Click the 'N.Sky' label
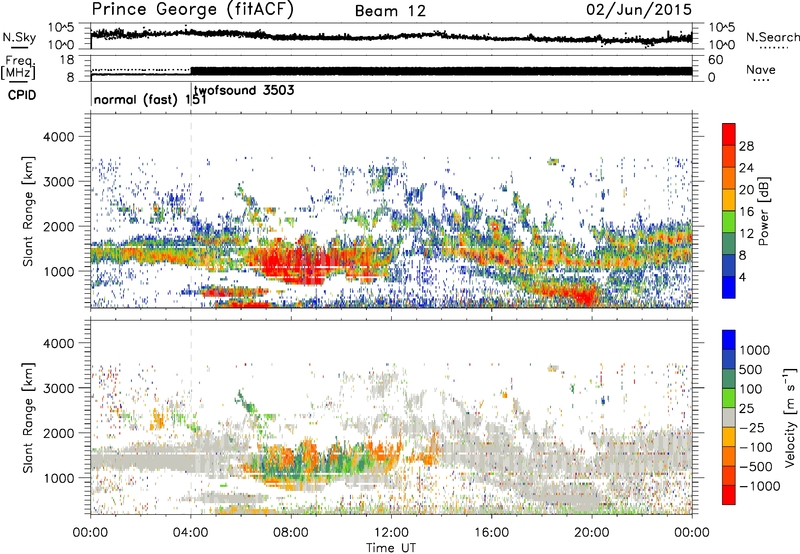 point(19,38)
